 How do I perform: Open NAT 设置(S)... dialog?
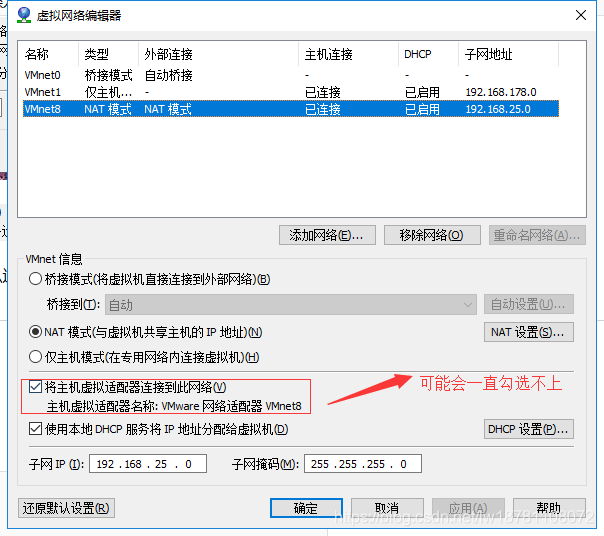[x=528, y=332]
